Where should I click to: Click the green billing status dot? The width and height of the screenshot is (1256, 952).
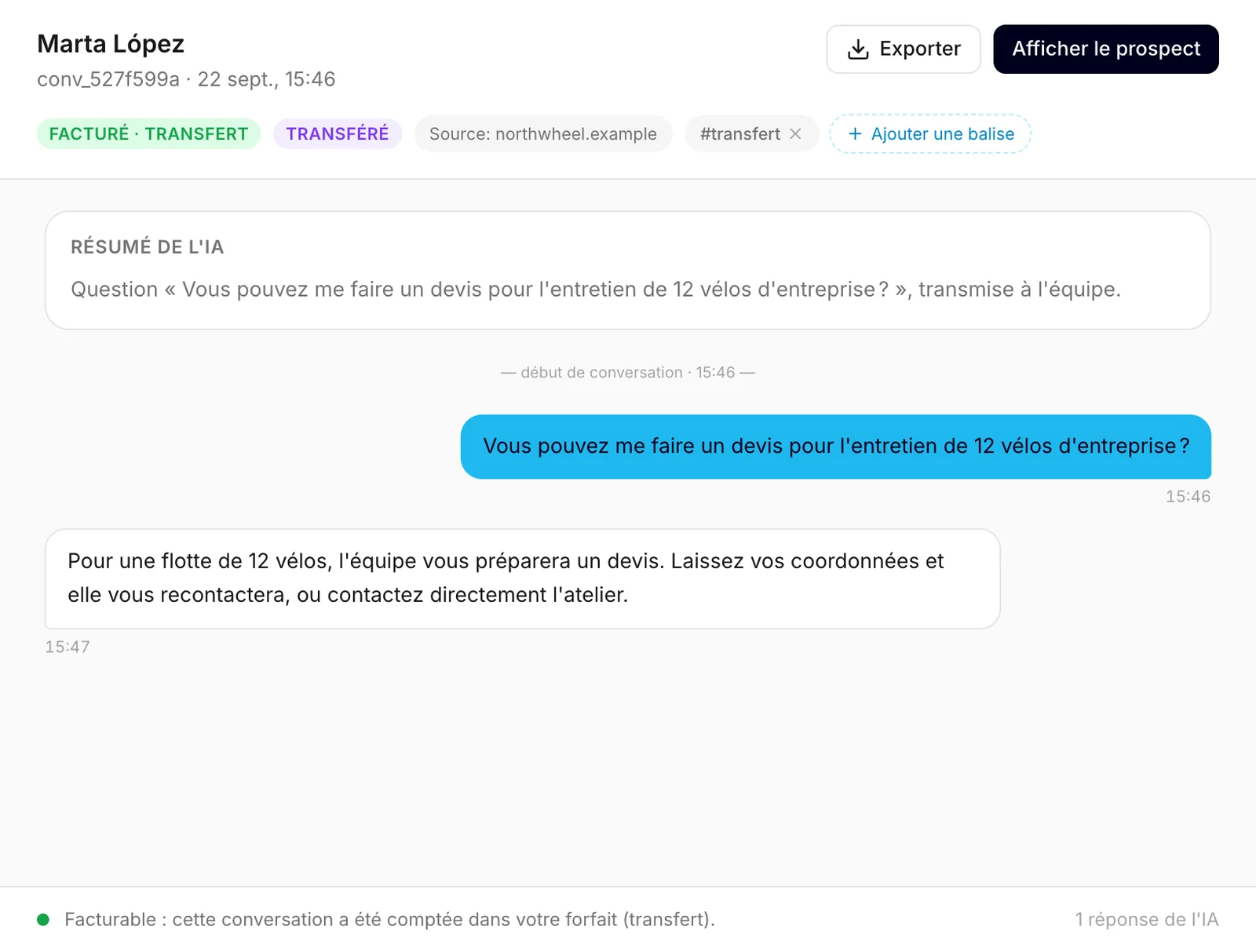tap(43, 919)
